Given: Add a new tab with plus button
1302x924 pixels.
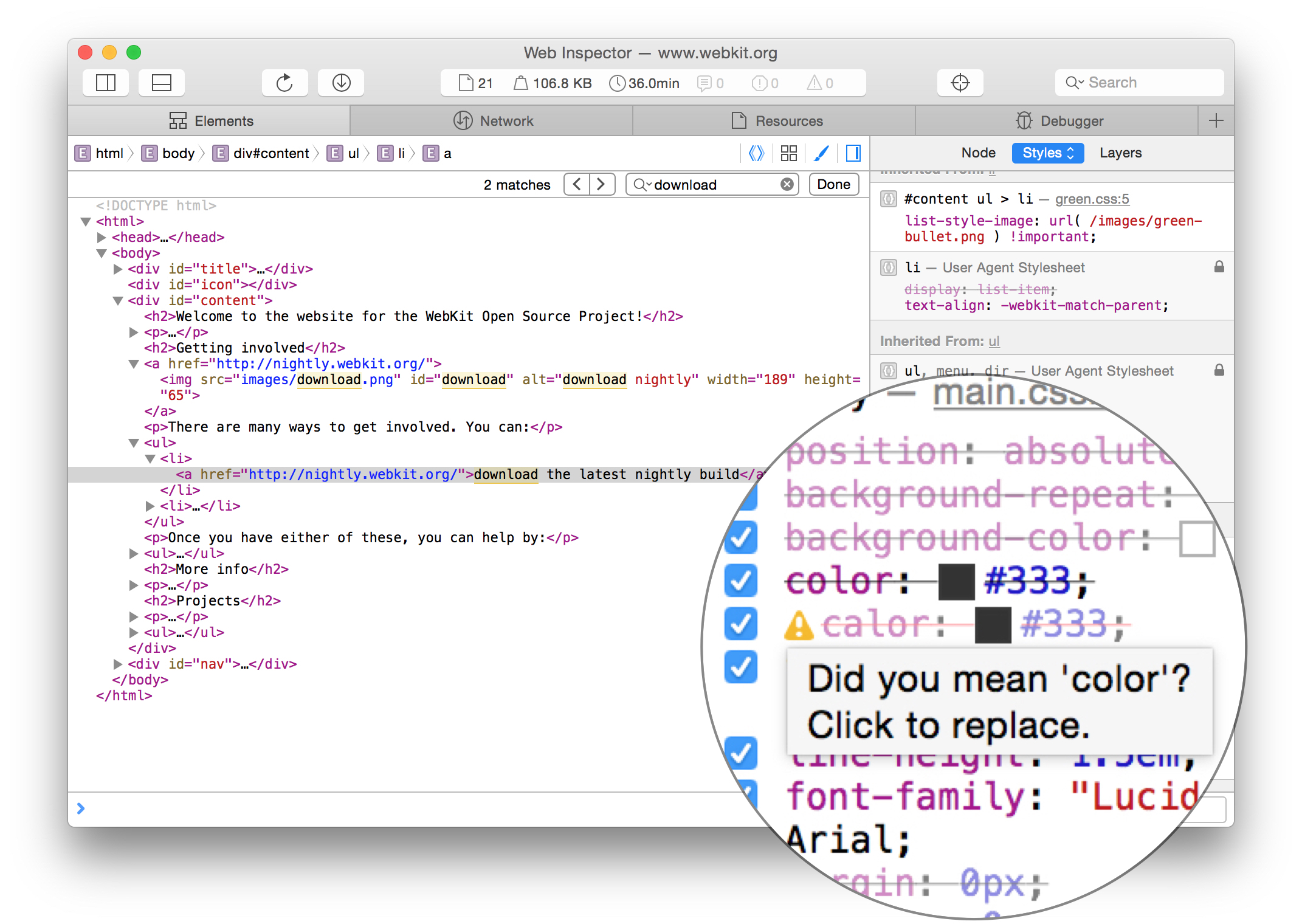Looking at the screenshot, I should (x=1216, y=120).
